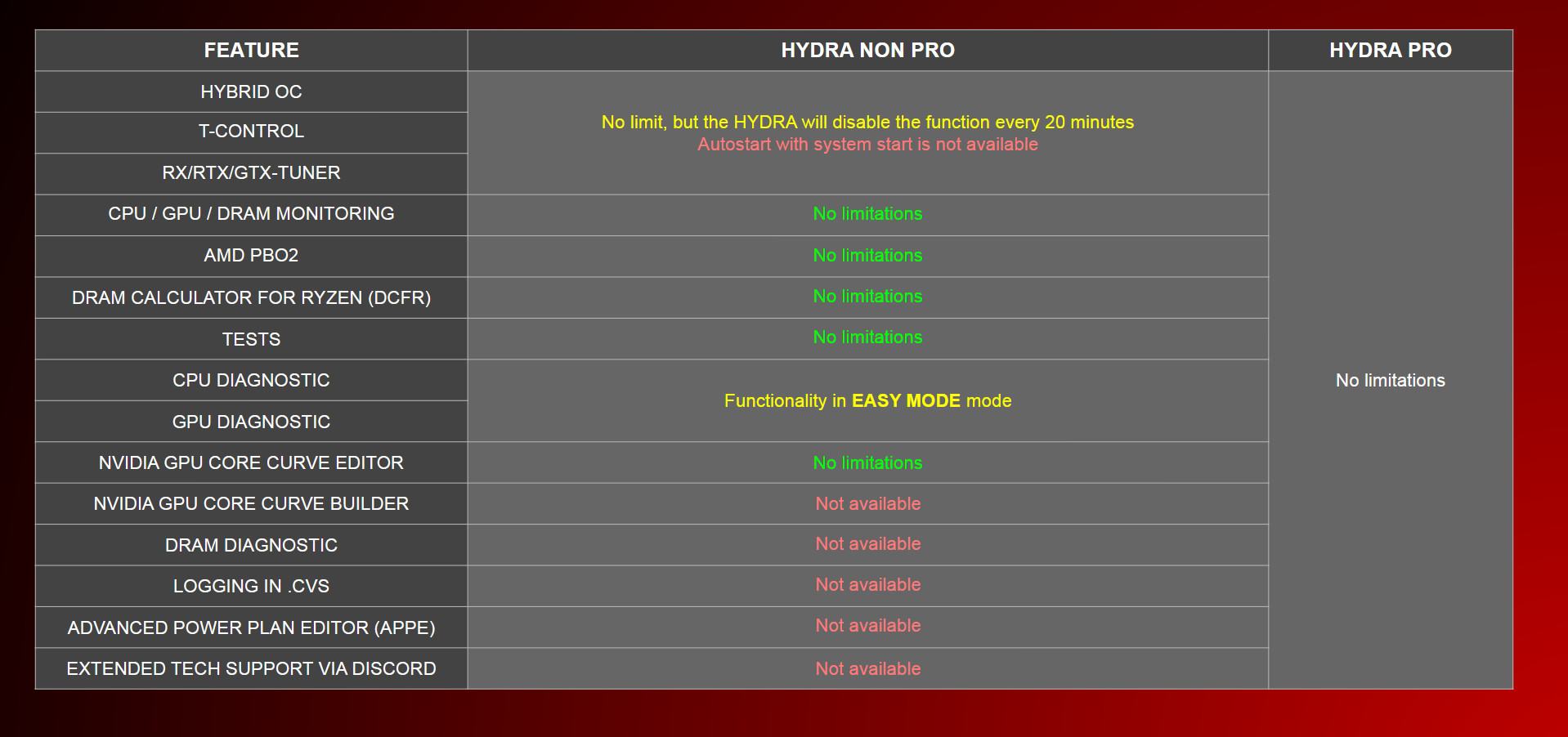Select the "CPU DIAGNOSTIC" feature cell

click(251, 380)
